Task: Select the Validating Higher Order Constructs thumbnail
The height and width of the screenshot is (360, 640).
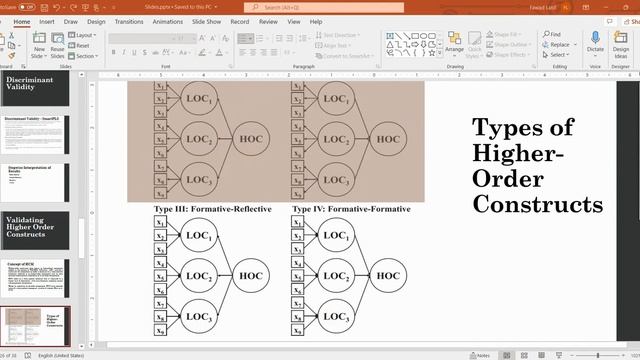Action: [x=35, y=230]
